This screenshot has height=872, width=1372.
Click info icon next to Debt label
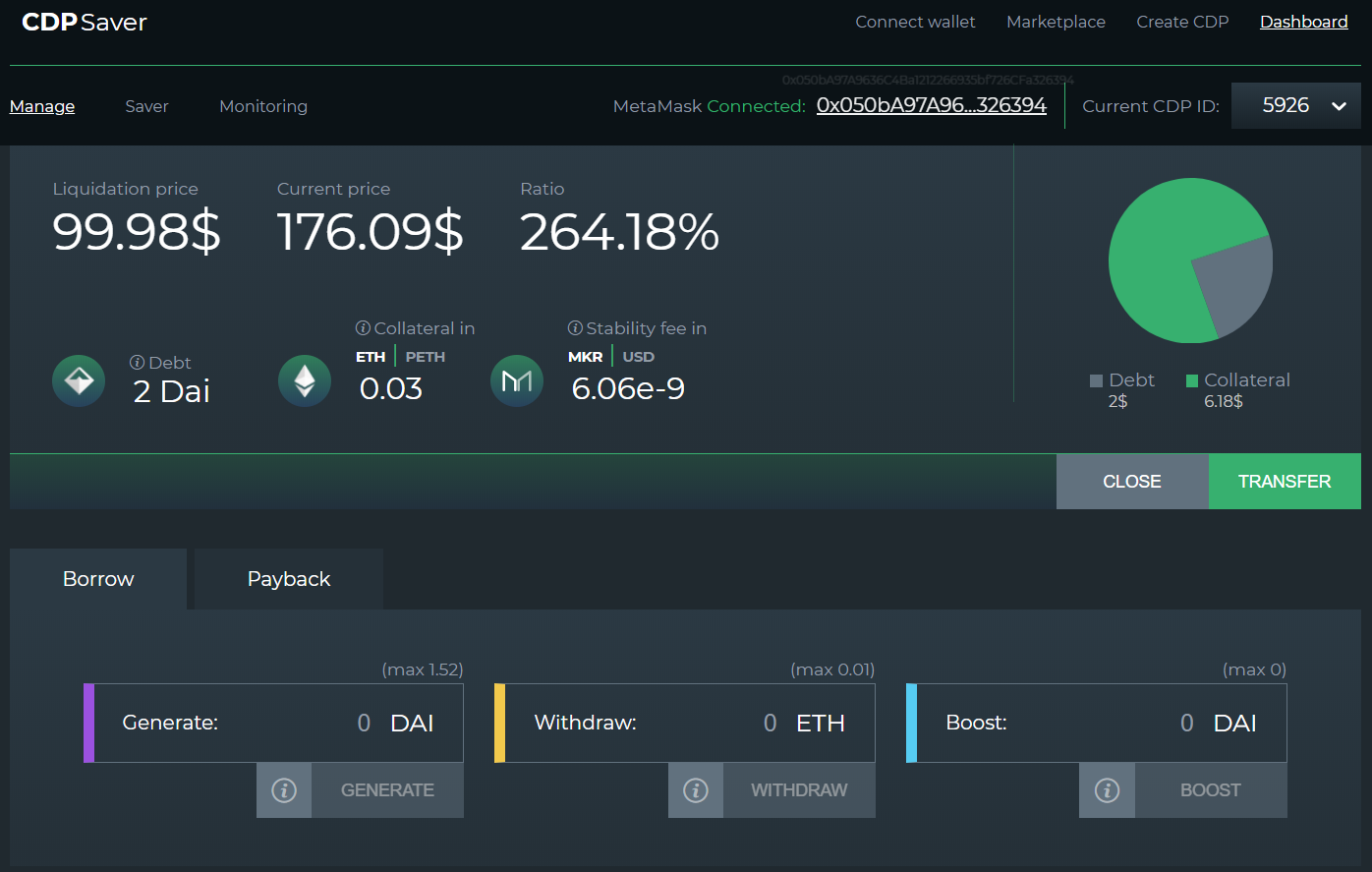138,363
